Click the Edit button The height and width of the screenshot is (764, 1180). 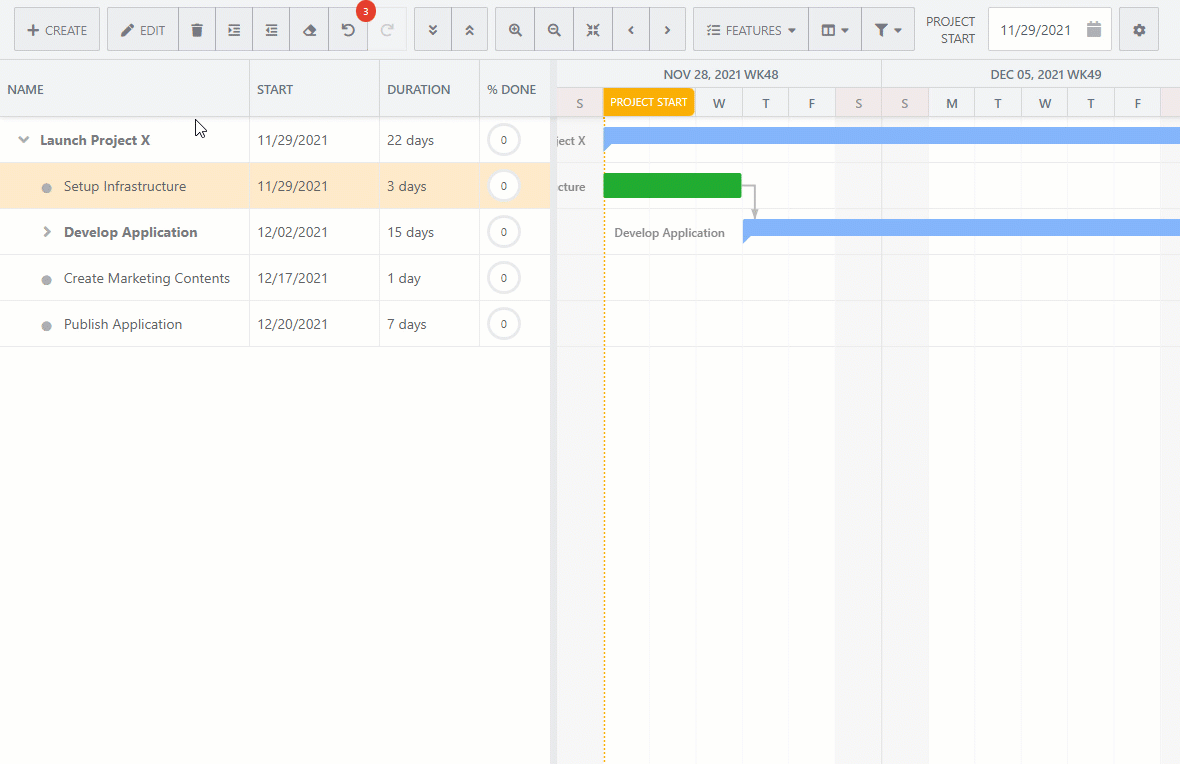(x=143, y=30)
